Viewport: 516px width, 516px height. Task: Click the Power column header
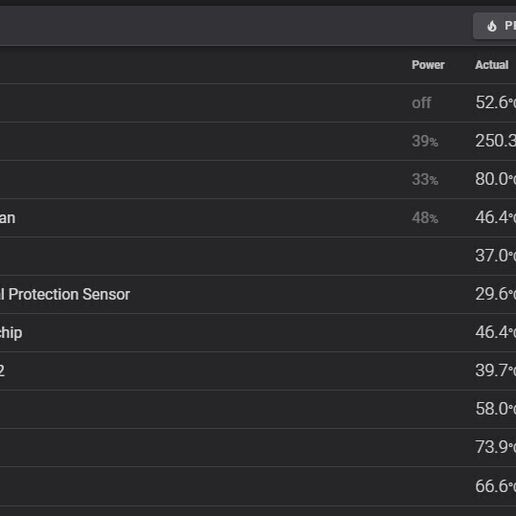click(428, 65)
